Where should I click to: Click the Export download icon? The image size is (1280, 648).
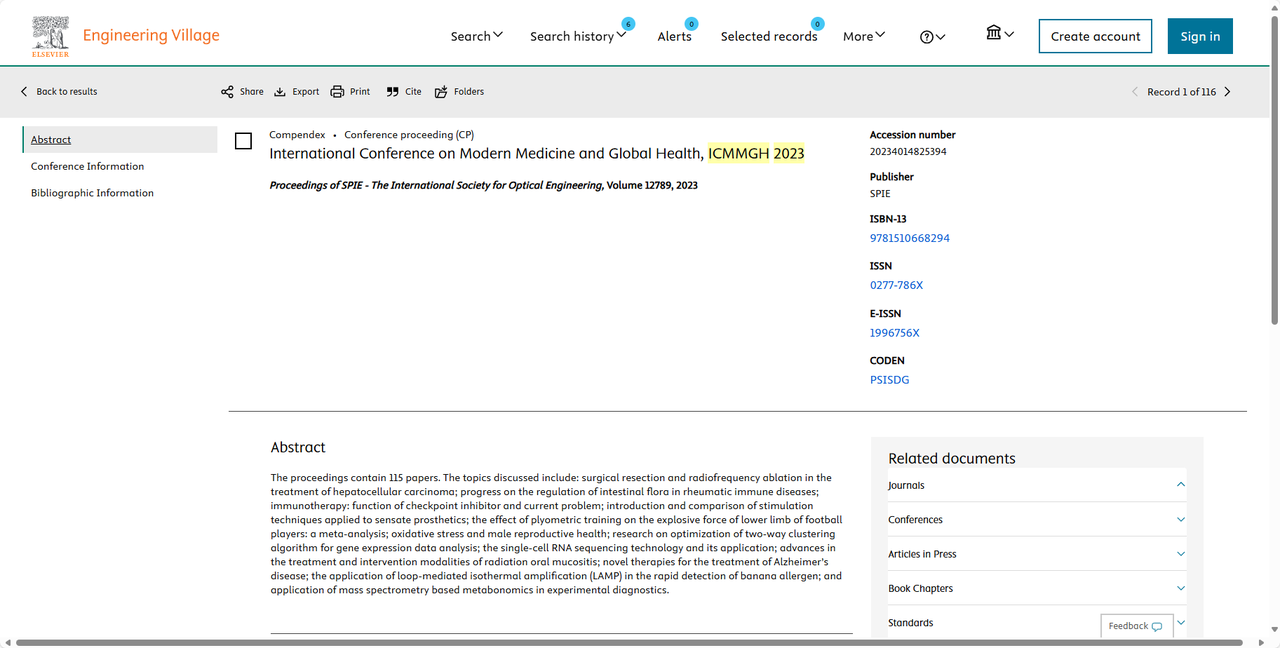(x=280, y=92)
